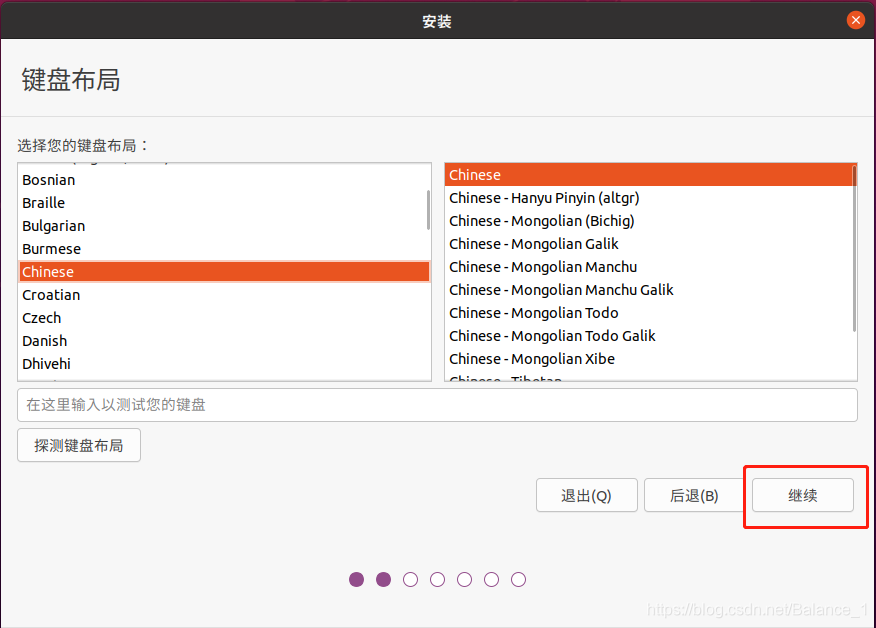
Task: Continue installation with the 继续 button
Action: coord(803,495)
